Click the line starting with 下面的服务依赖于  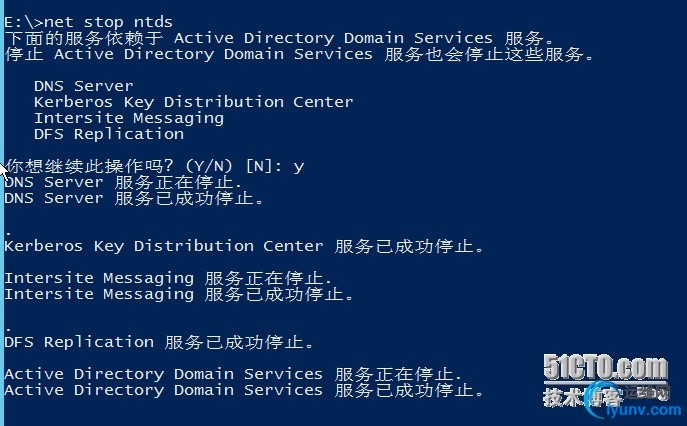299,38
